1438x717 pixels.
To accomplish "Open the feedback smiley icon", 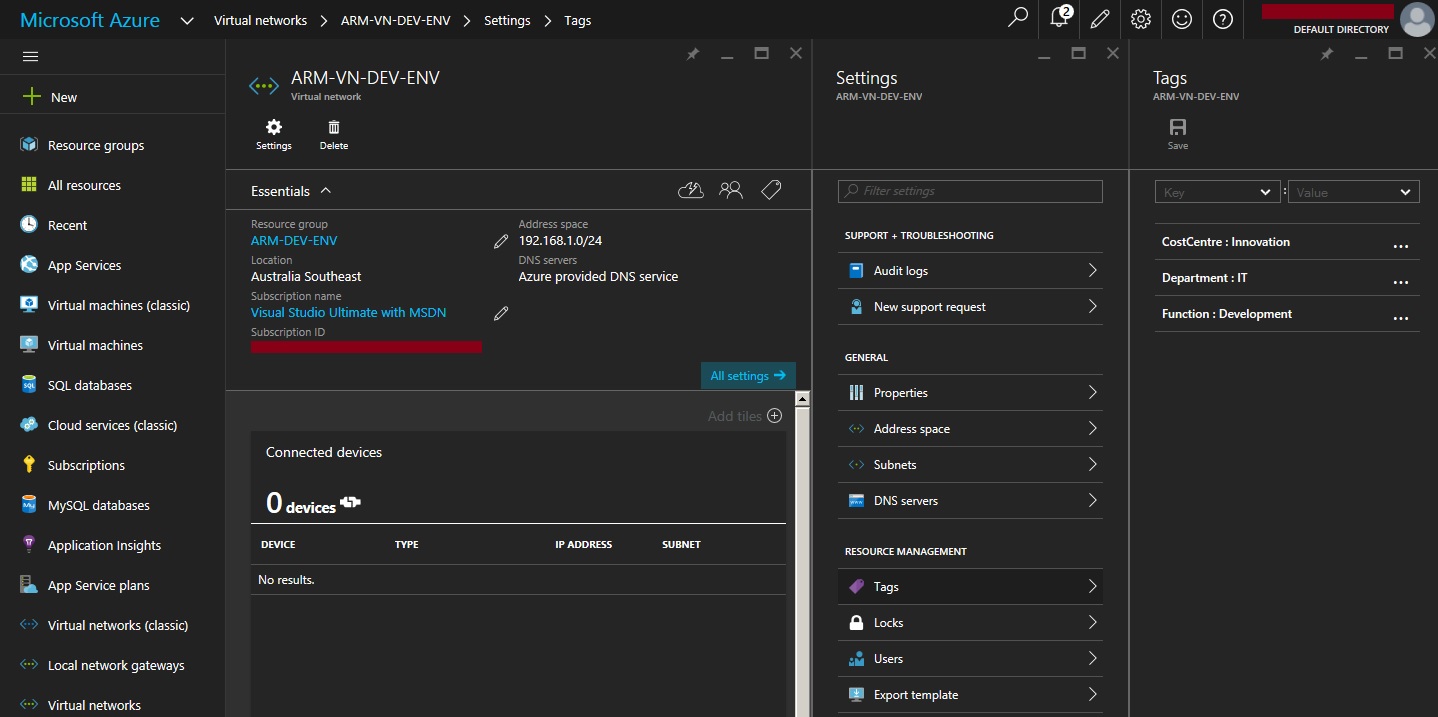I will tap(1181, 19).
